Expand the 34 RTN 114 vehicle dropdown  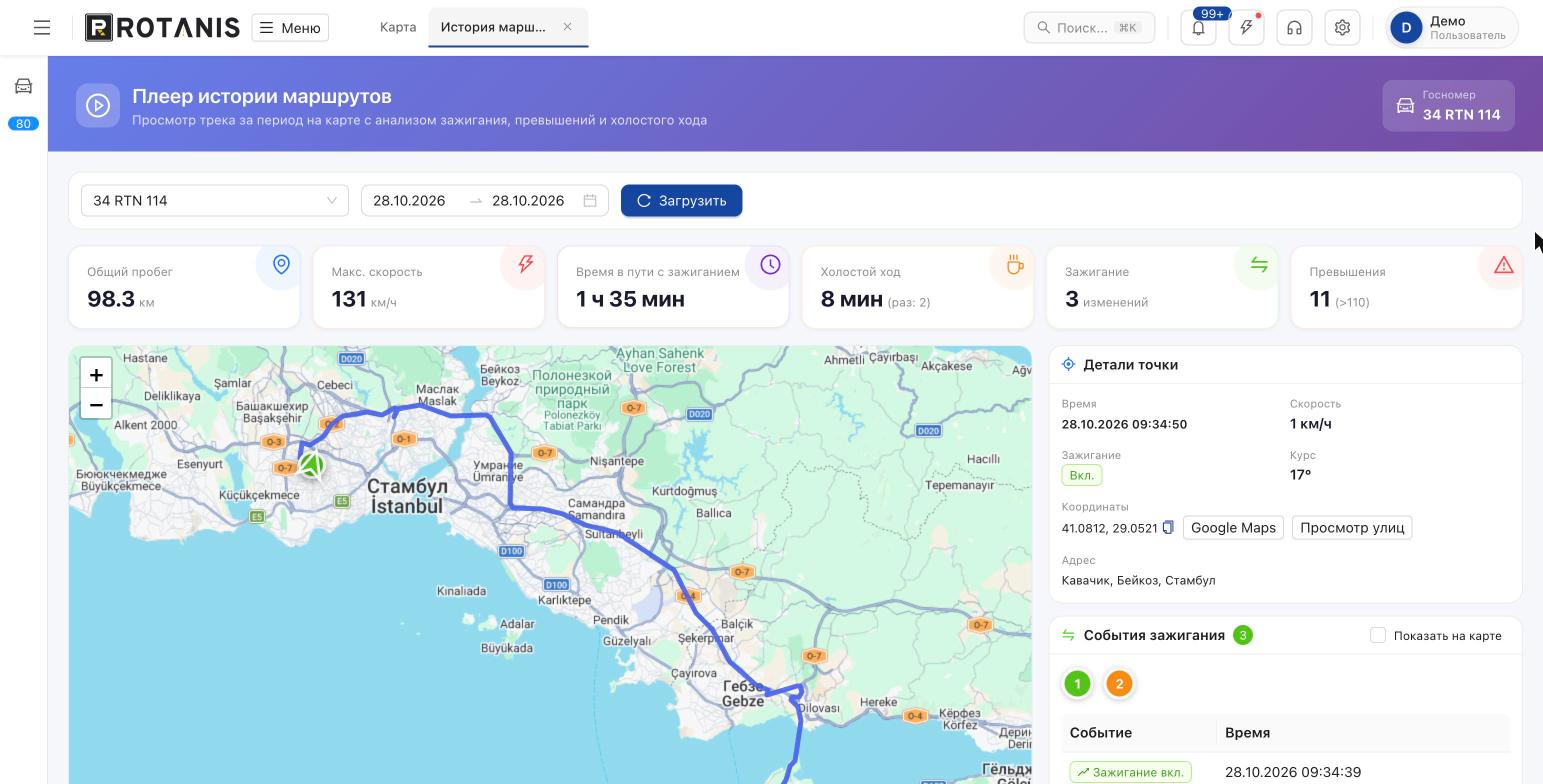(x=215, y=201)
